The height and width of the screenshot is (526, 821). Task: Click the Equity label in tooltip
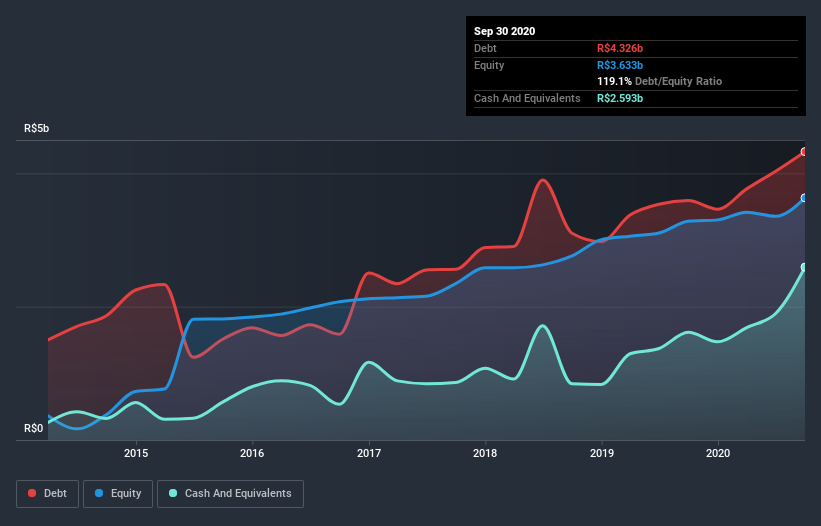[489, 65]
